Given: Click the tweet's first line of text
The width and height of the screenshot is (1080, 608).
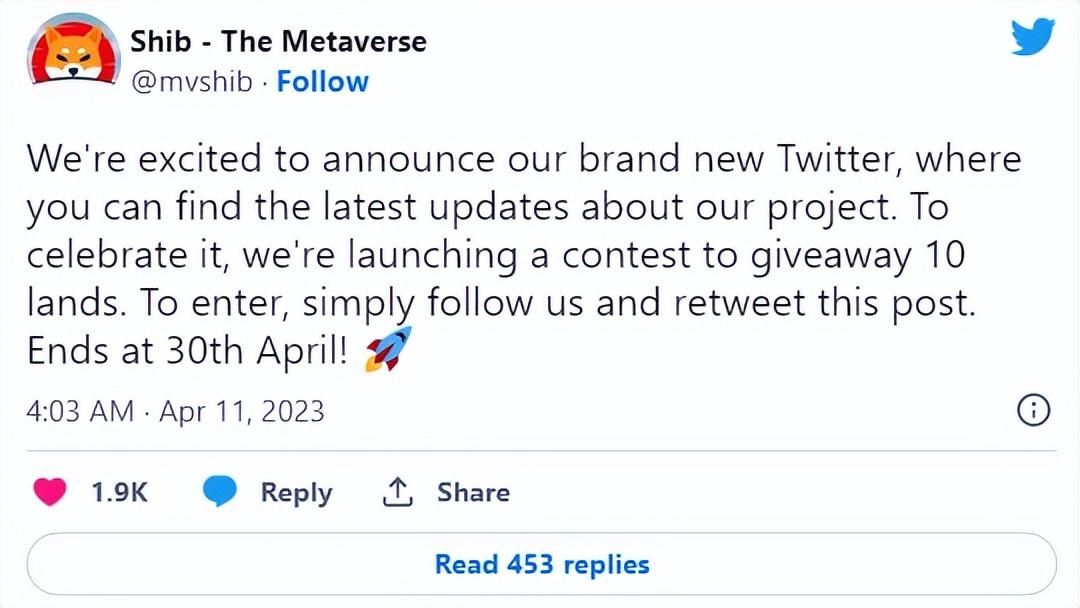Looking at the screenshot, I should coord(524,159).
